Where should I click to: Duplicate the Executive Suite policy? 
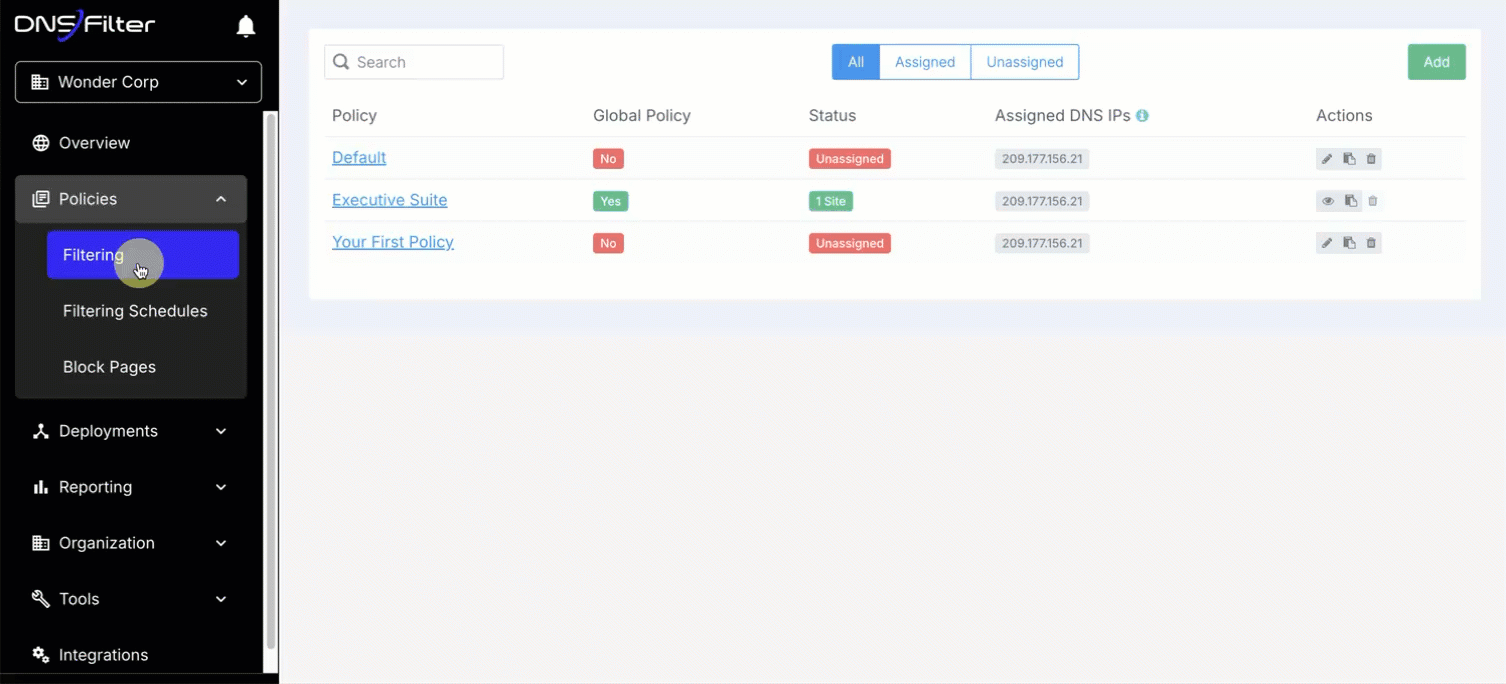point(1350,201)
